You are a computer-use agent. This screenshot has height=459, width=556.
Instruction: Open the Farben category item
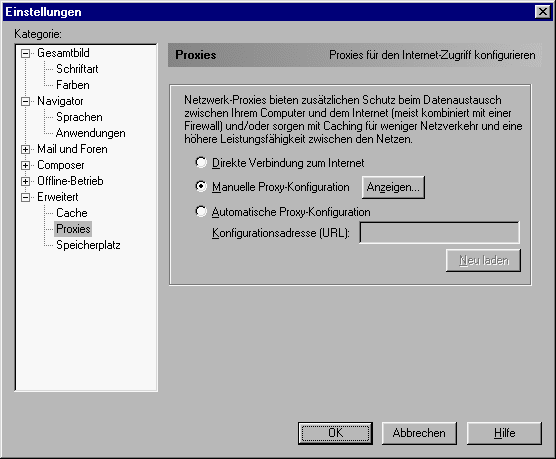(73, 85)
